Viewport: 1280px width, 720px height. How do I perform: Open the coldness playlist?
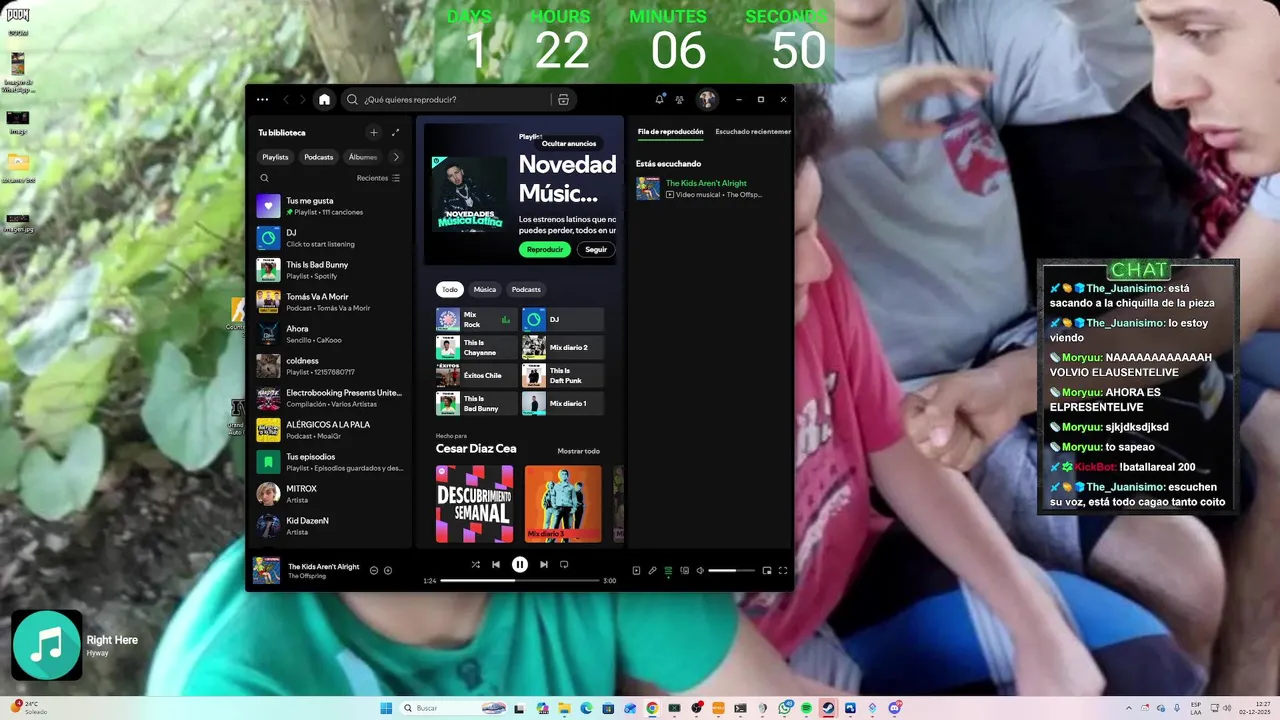[330, 366]
